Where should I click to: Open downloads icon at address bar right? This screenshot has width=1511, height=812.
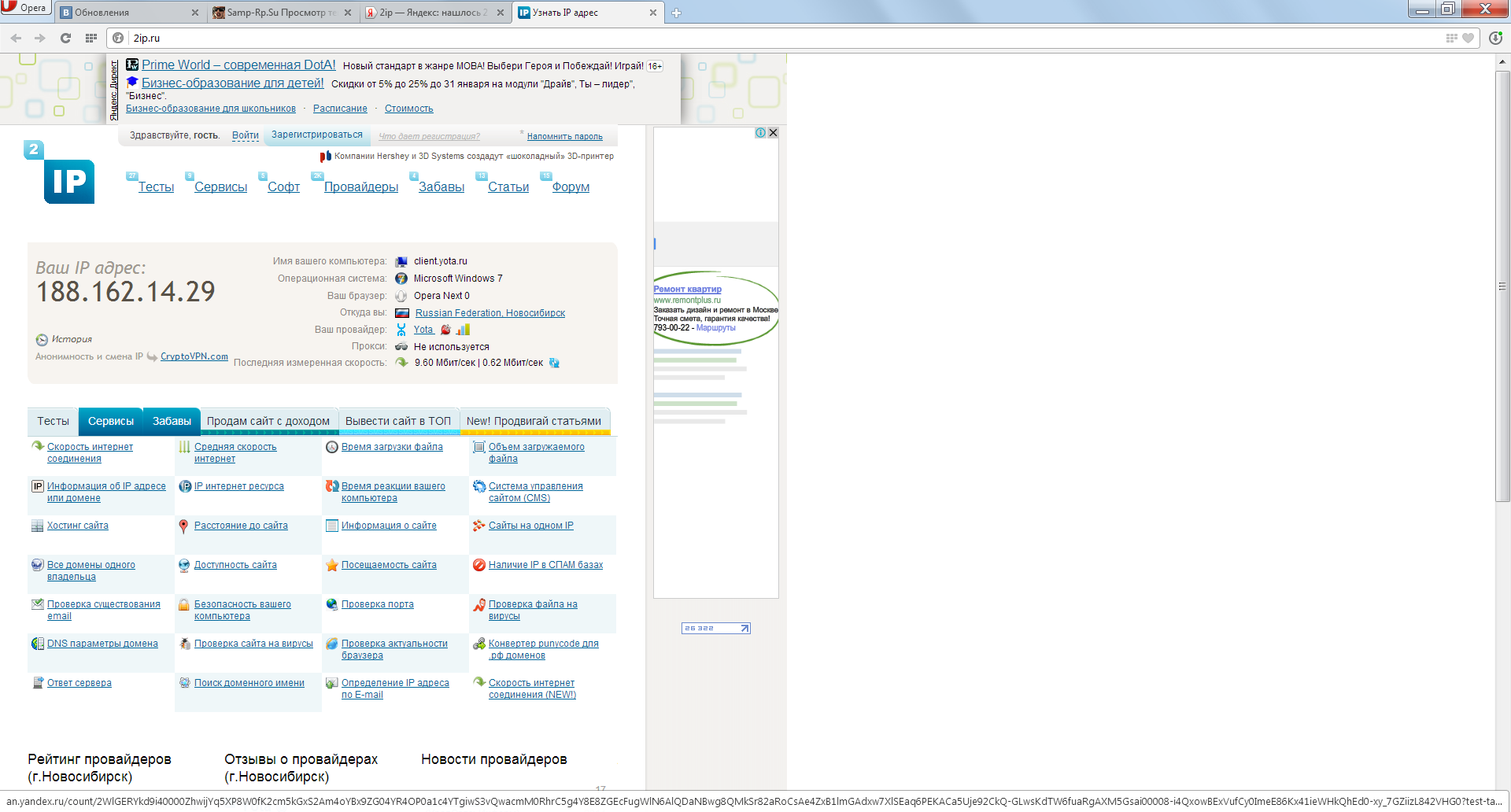(x=1495, y=38)
